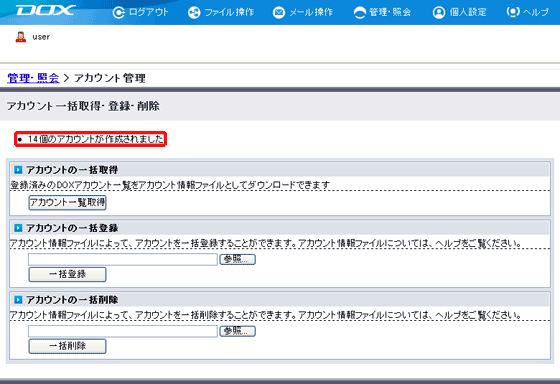Viewport: 560px width, 384px height.
Task: Click the mail envelope icon
Action: 279,13
